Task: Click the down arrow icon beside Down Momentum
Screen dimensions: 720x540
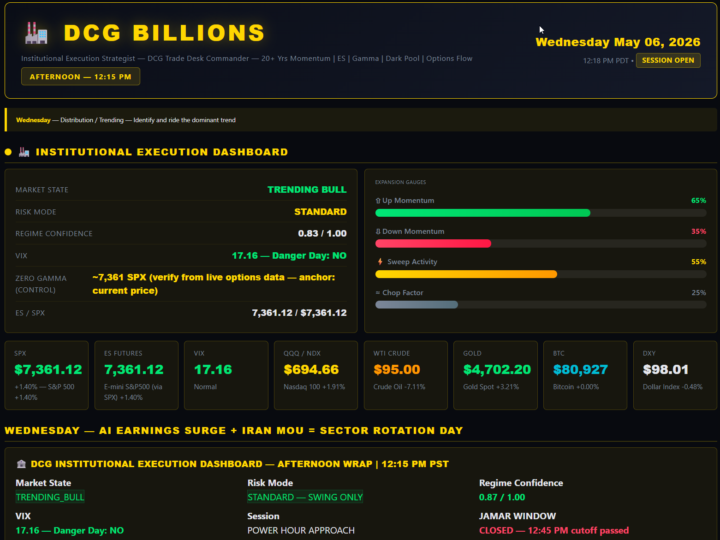Action: tap(378, 231)
